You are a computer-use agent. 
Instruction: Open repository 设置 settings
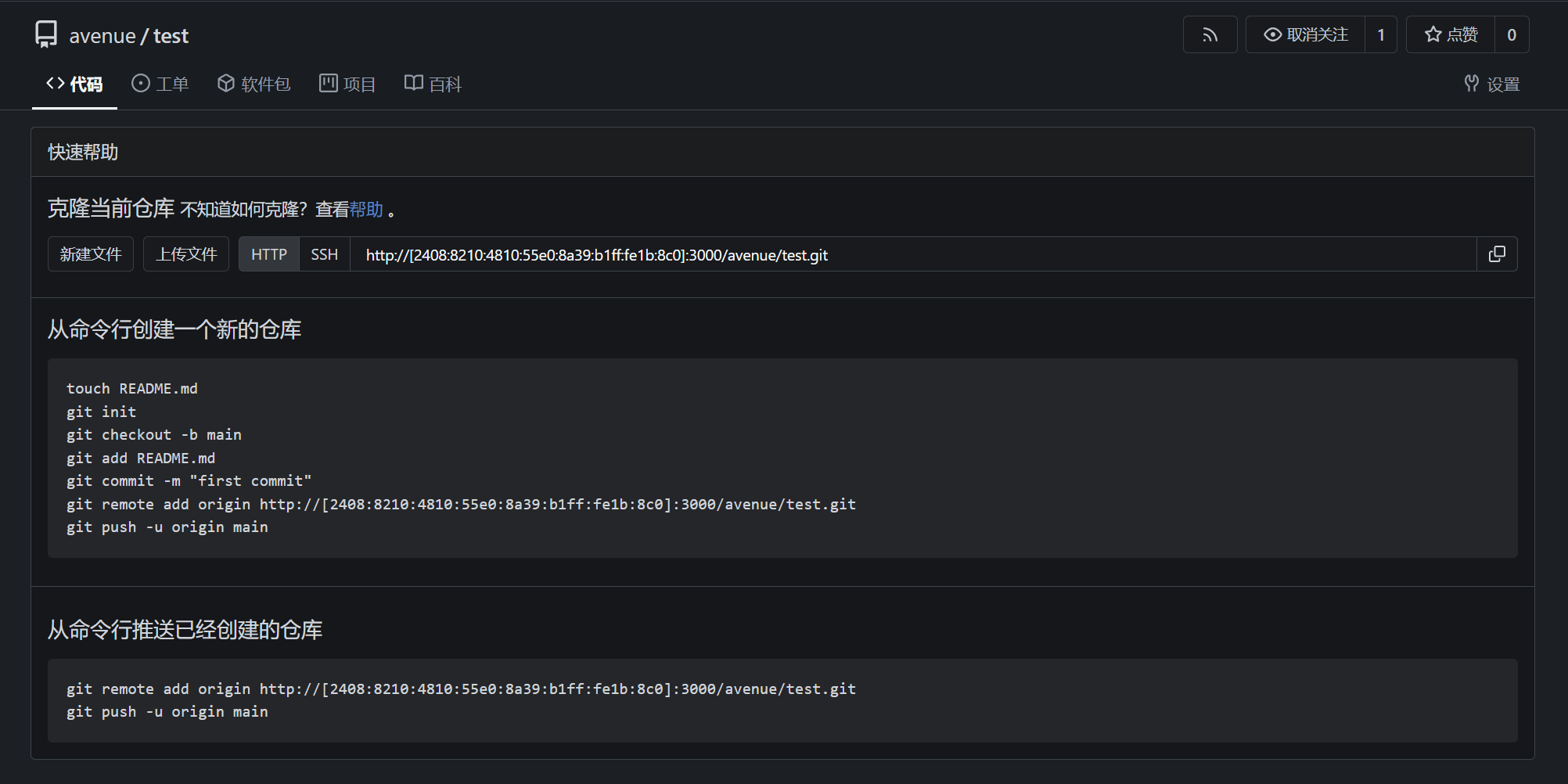(1492, 85)
